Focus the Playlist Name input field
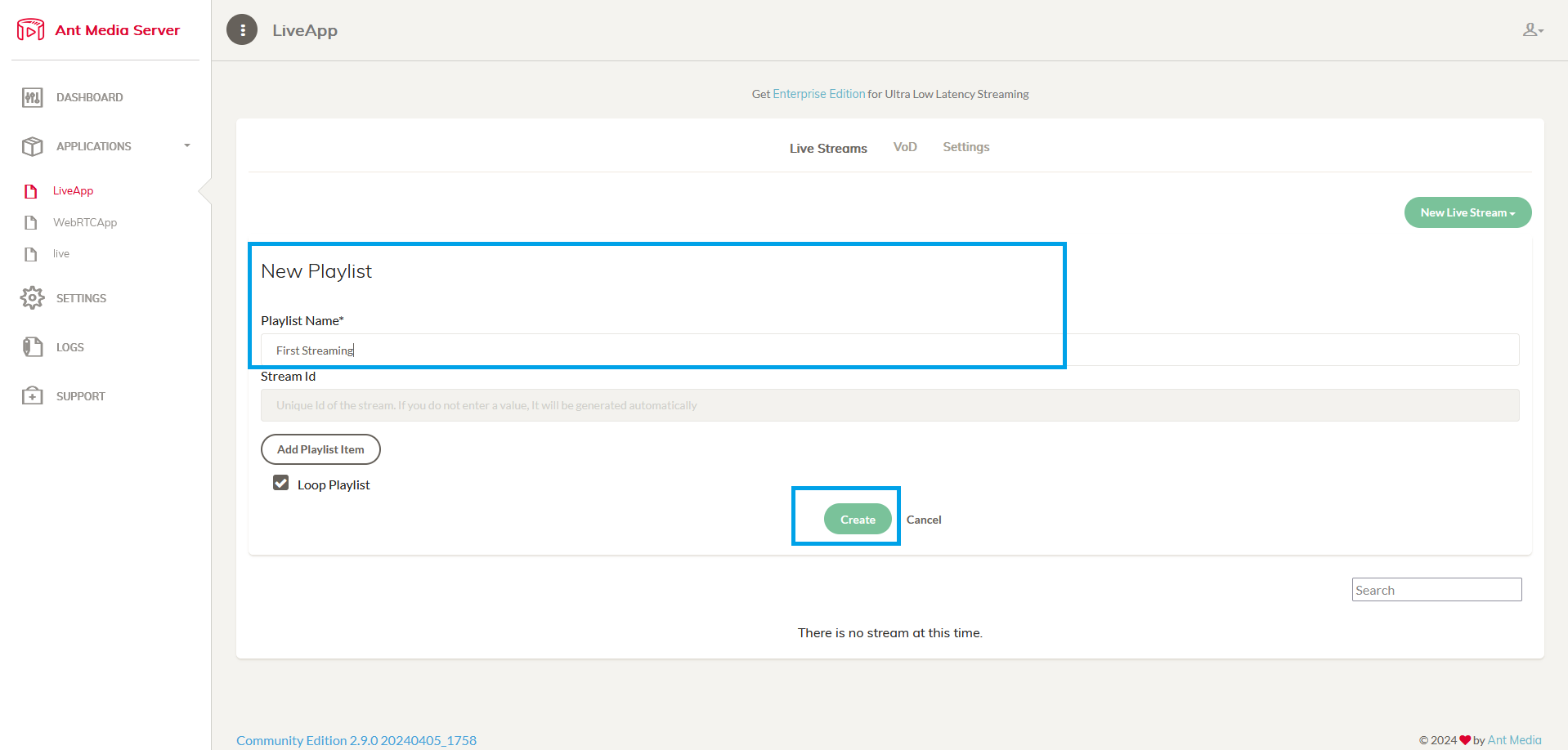This screenshot has height=750, width=1568. coord(889,350)
